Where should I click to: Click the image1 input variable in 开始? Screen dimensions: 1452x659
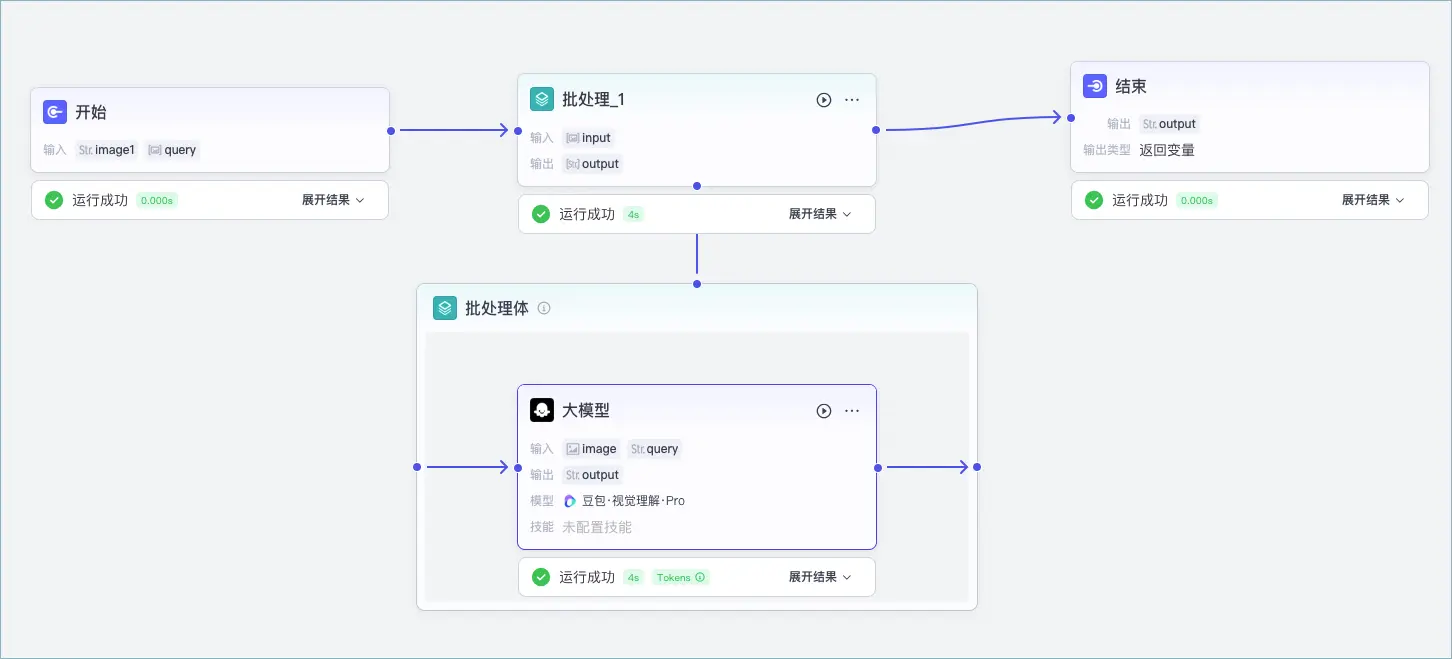[x=107, y=150]
